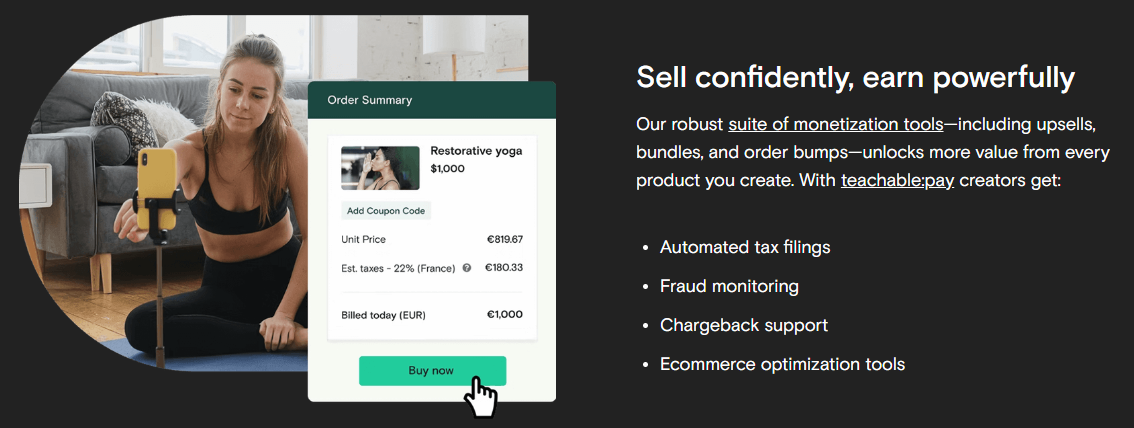Click the Order Summary header
1134x428 pixels.
coord(432,100)
